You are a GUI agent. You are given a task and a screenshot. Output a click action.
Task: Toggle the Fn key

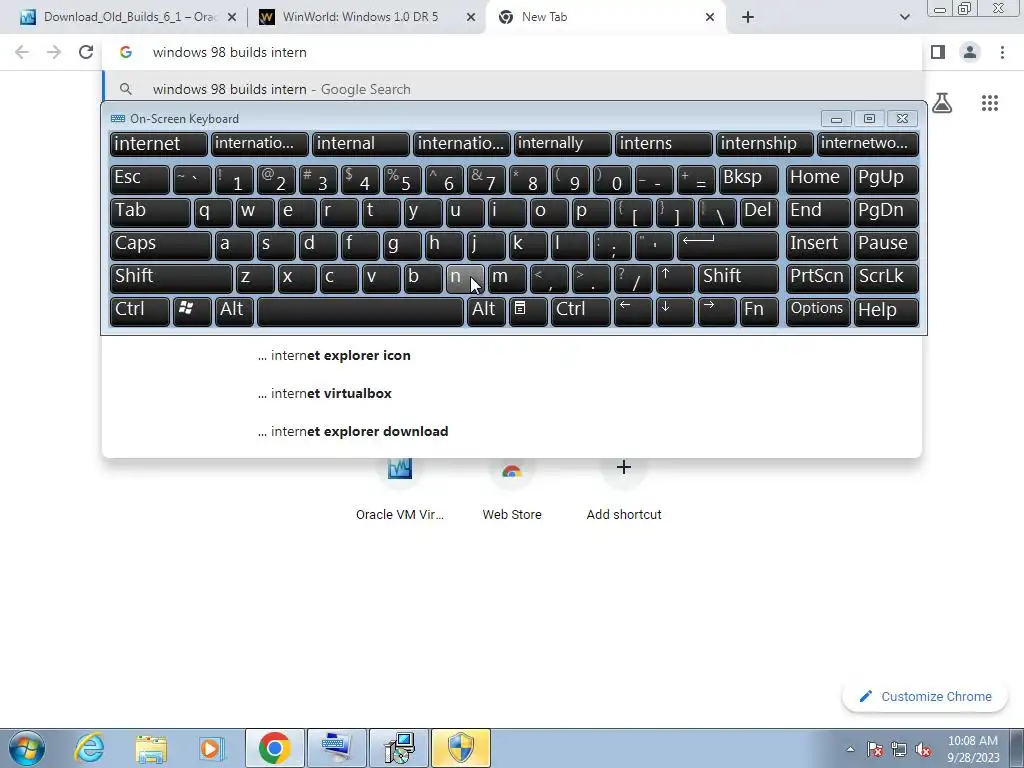click(x=760, y=311)
